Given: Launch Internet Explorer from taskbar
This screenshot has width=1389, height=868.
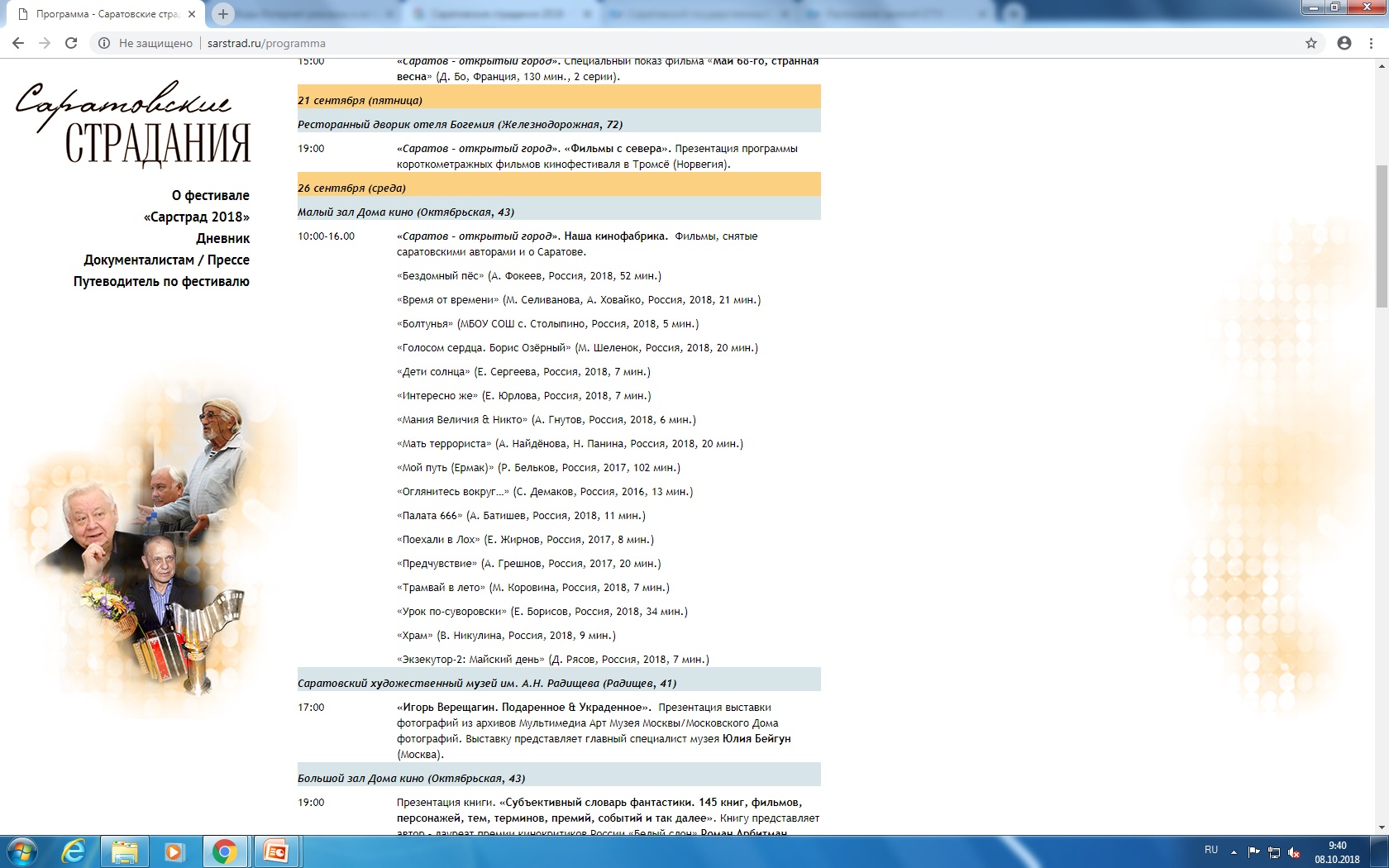Looking at the screenshot, I should pyautogui.click(x=74, y=851).
